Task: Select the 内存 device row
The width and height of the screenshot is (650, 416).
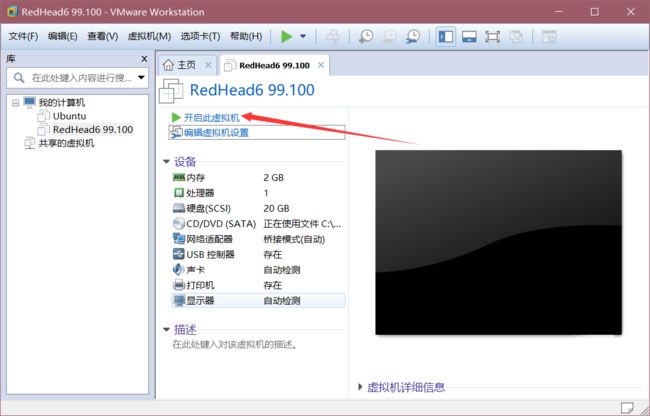Action: tap(258, 178)
